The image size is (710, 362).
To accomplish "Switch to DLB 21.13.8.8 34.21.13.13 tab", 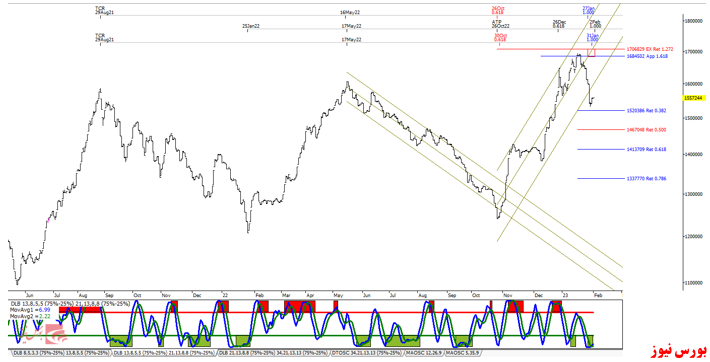I will pyautogui.click(x=273, y=353).
